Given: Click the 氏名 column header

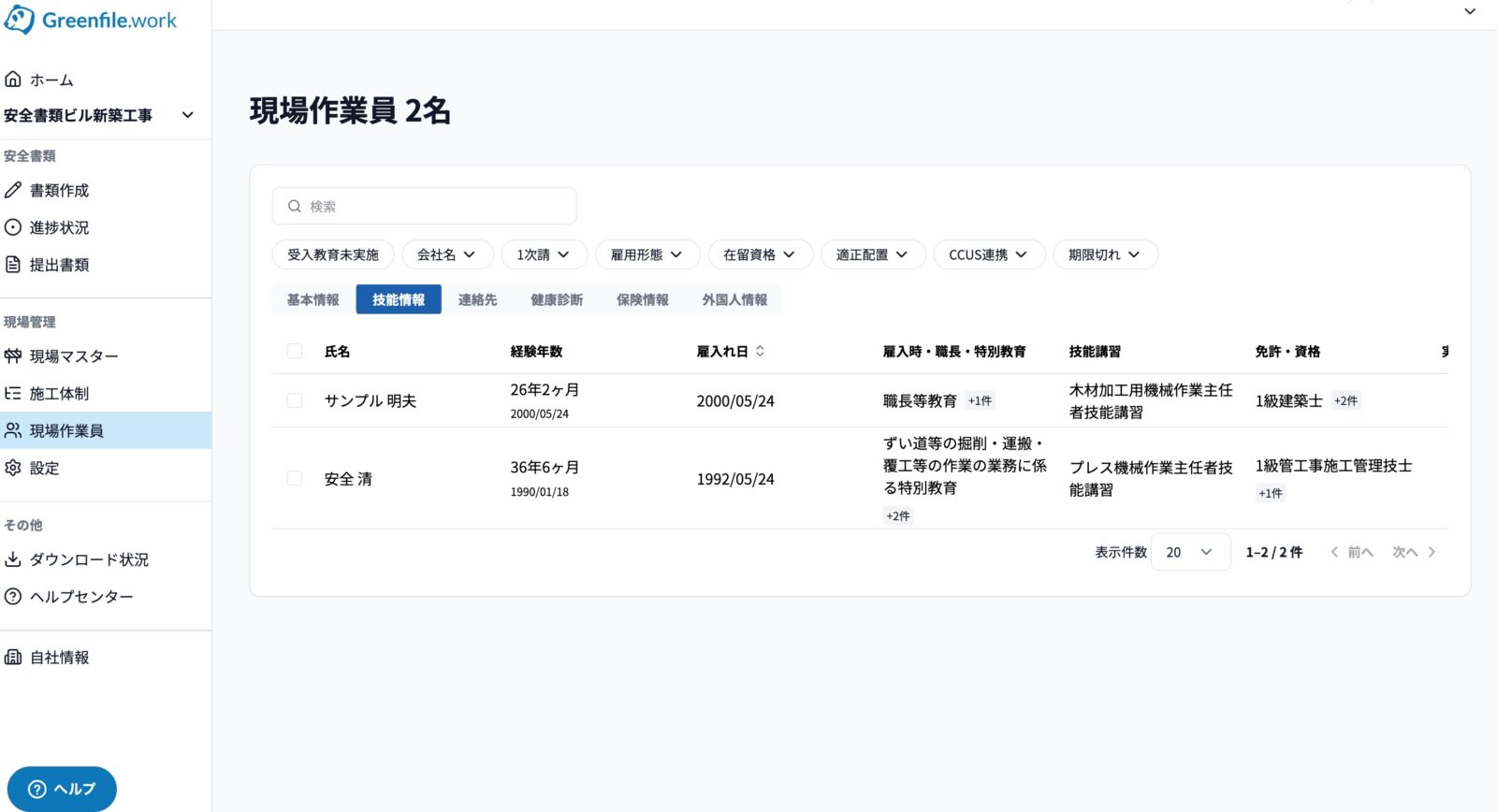Looking at the screenshot, I should click(x=337, y=352).
